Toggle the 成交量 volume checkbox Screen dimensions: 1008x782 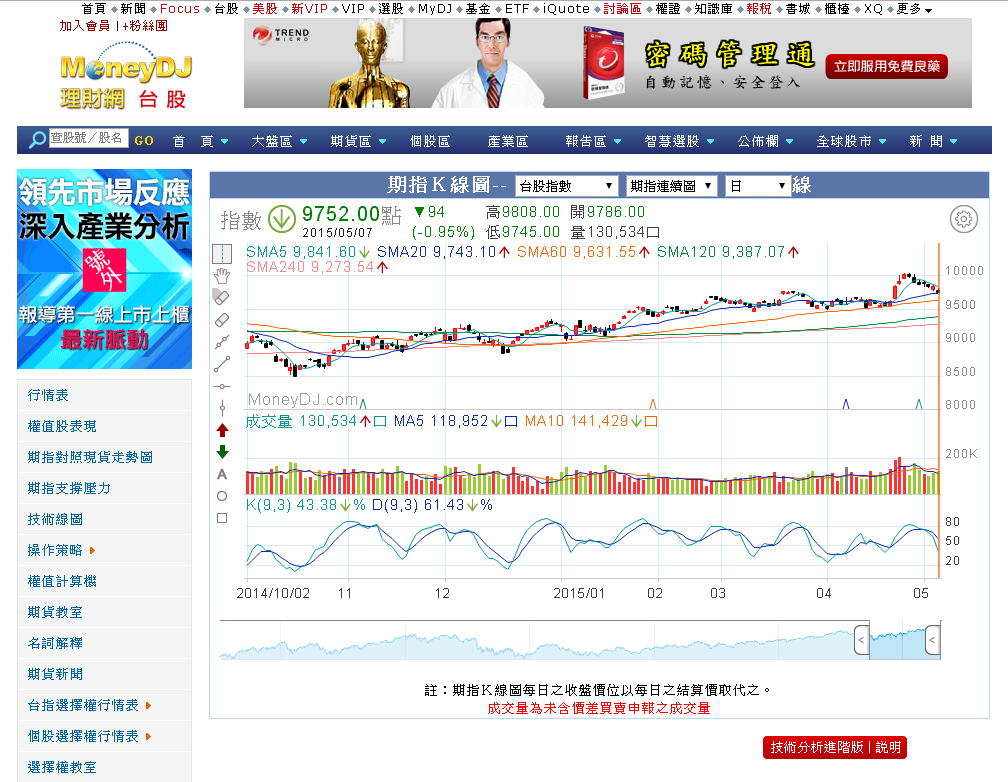380,422
